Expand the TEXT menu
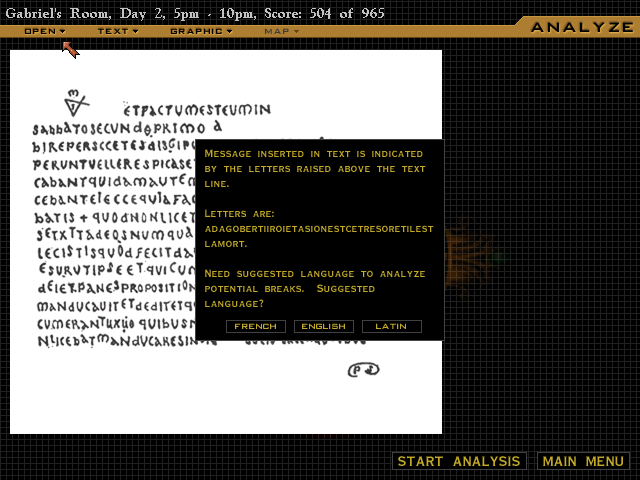Screen dimensions: 640x480 pyautogui.click(x=118, y=31)
